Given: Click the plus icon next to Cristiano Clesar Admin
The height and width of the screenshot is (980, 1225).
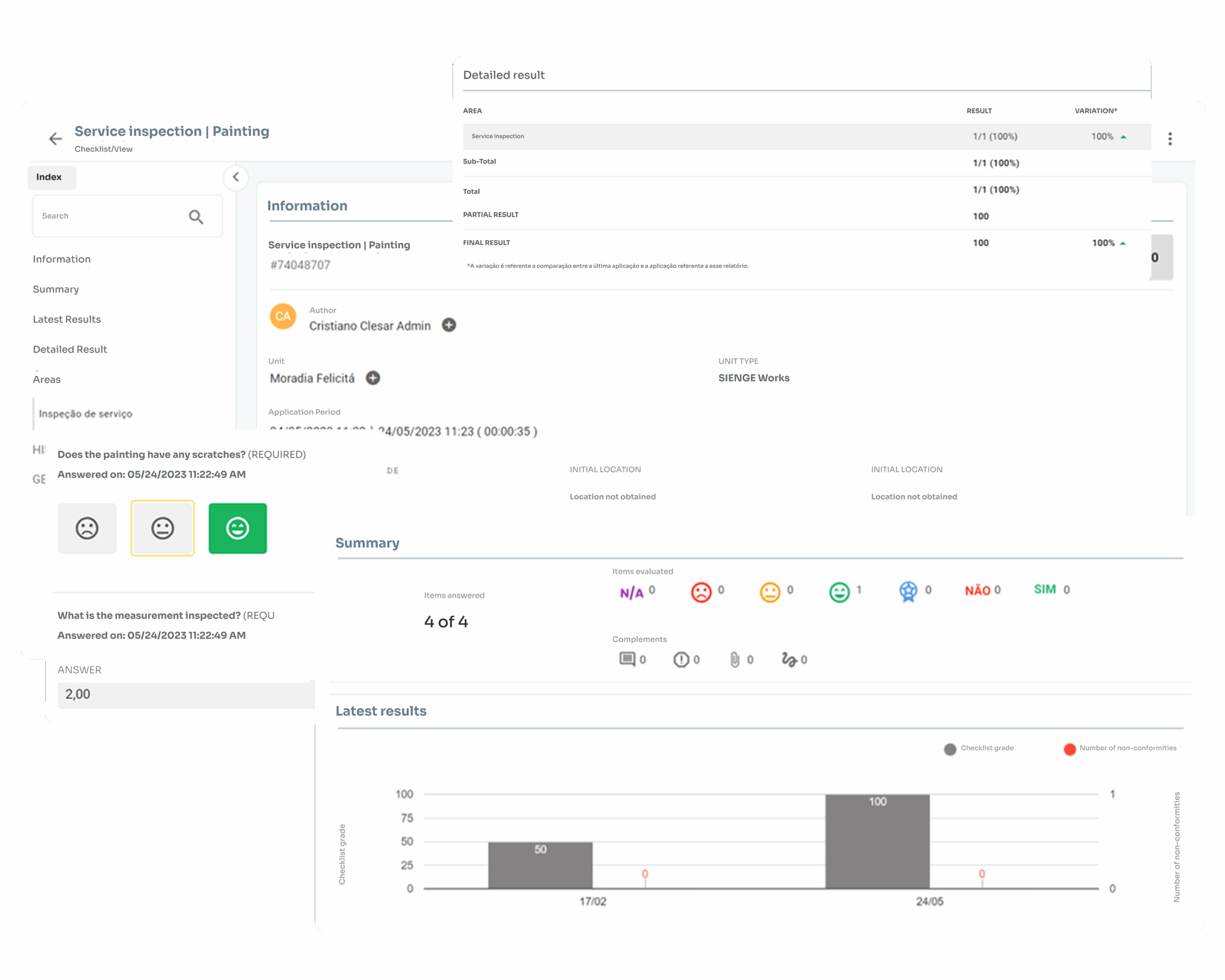Looking at the screenshot, I should (x=449, y=325).
